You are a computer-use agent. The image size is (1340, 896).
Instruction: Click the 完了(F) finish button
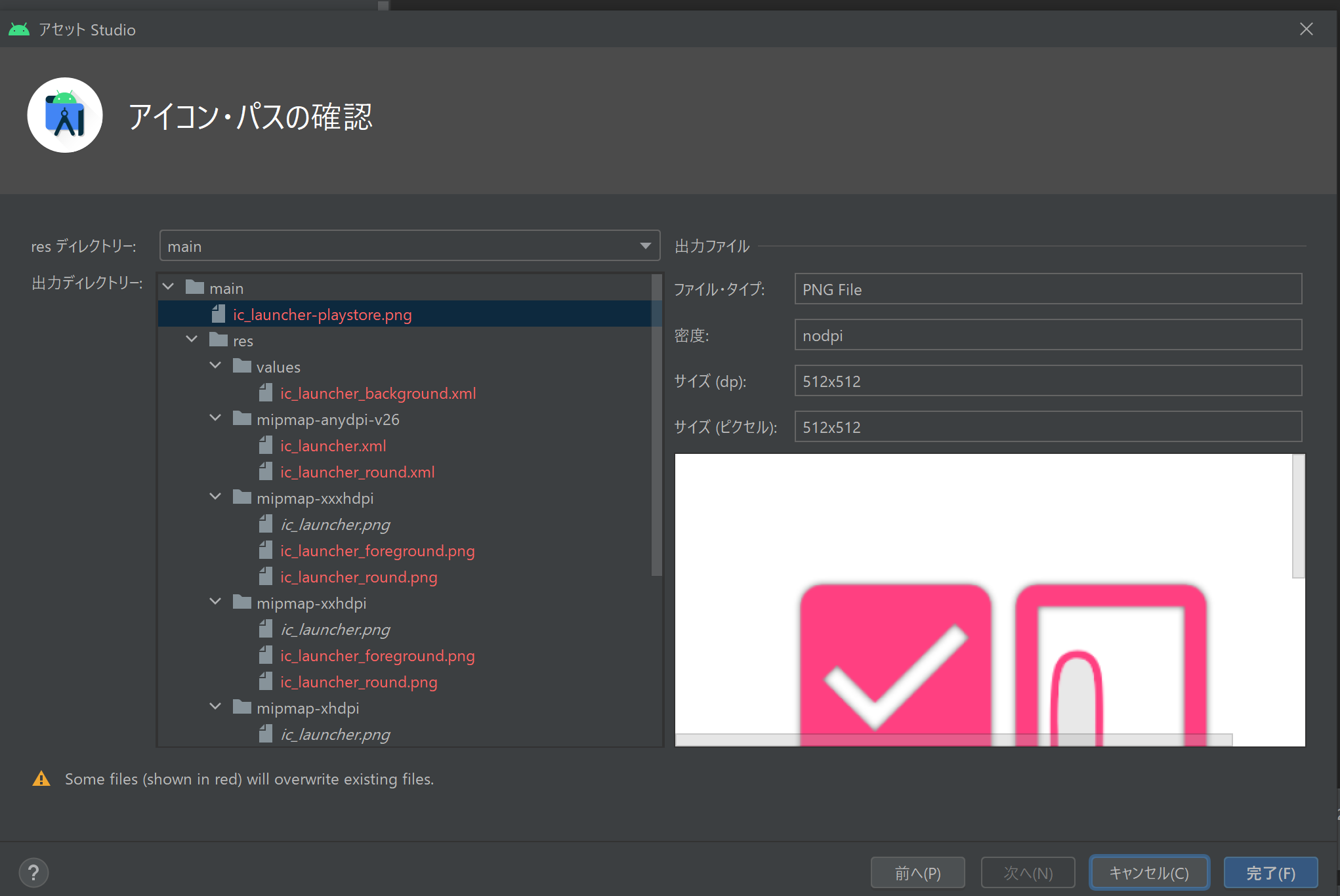tap(1270, 873)
